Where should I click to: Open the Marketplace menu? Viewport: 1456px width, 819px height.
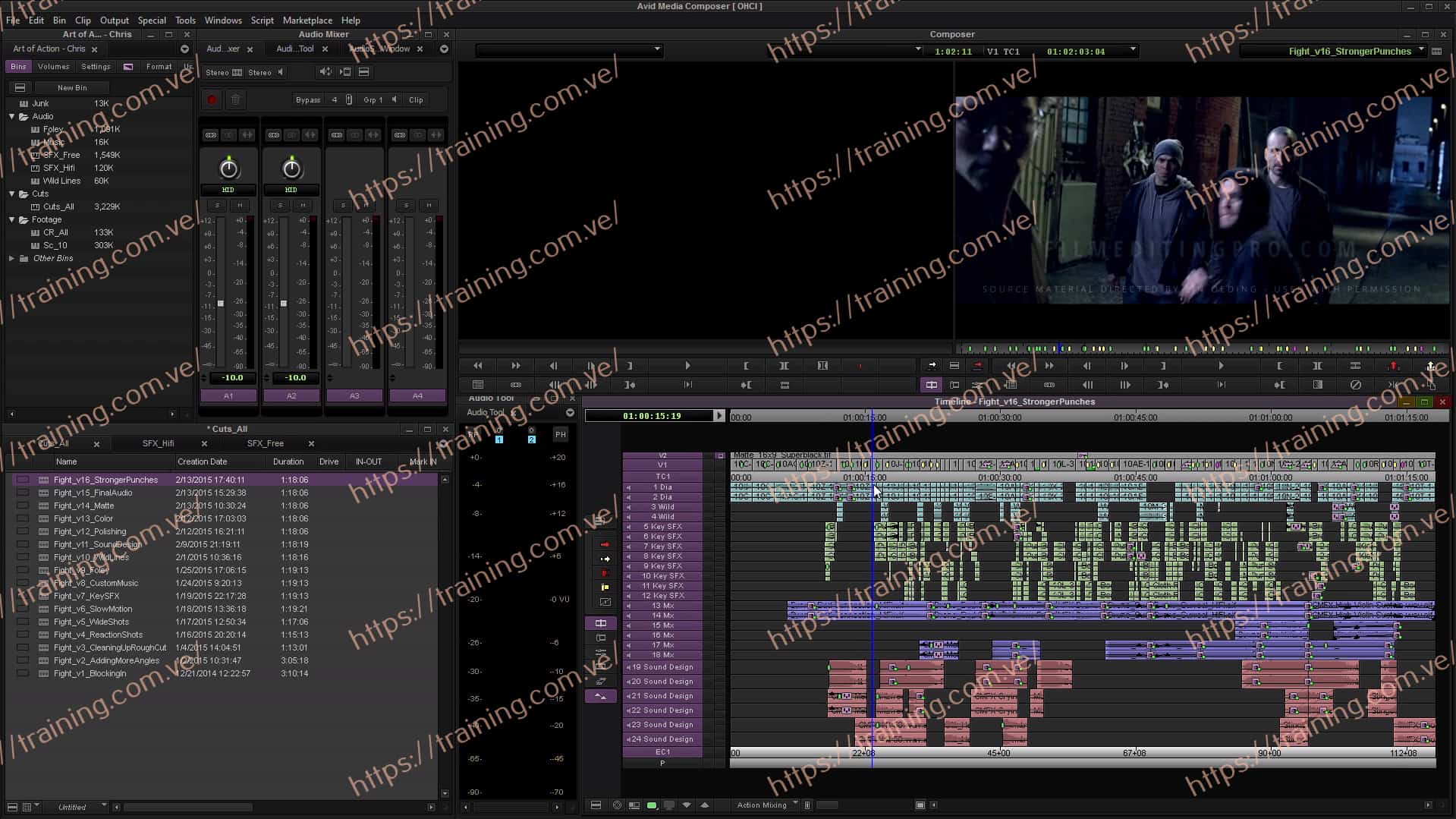[307, 20]
